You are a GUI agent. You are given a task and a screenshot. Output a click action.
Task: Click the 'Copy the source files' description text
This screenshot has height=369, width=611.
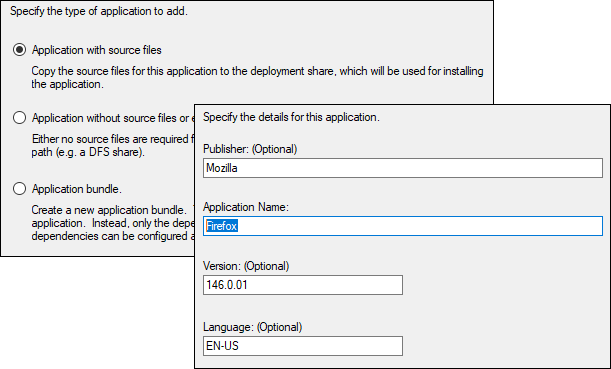pos(257,78)
